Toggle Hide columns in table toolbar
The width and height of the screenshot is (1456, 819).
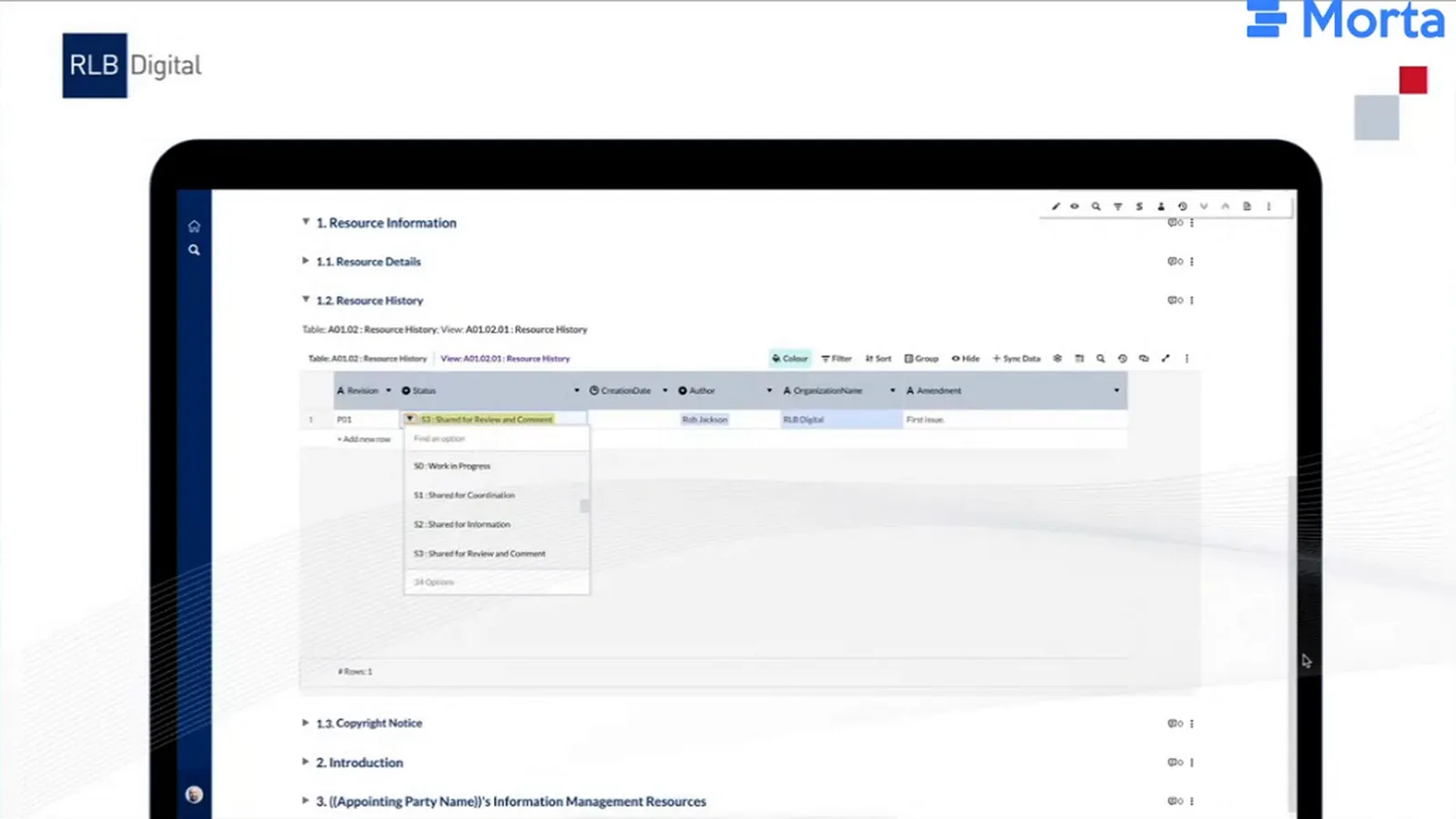click(966, 359)
